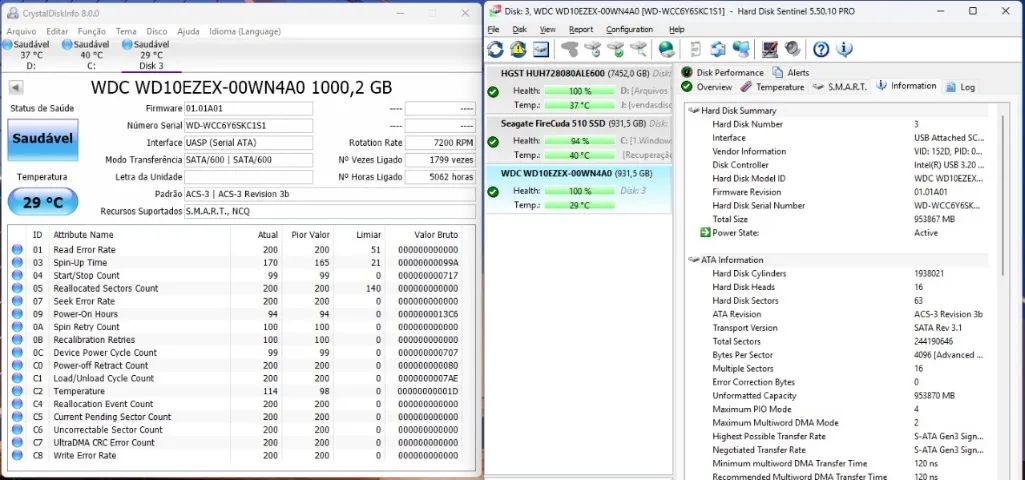
Task: Click the blue status orb for Temperature attribute
Action: point(17,391)
